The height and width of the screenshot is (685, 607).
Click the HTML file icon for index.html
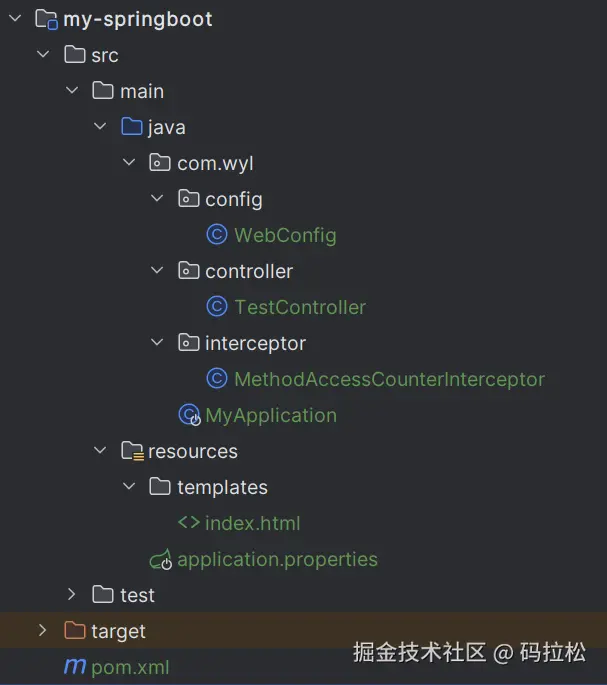point(188,523)
